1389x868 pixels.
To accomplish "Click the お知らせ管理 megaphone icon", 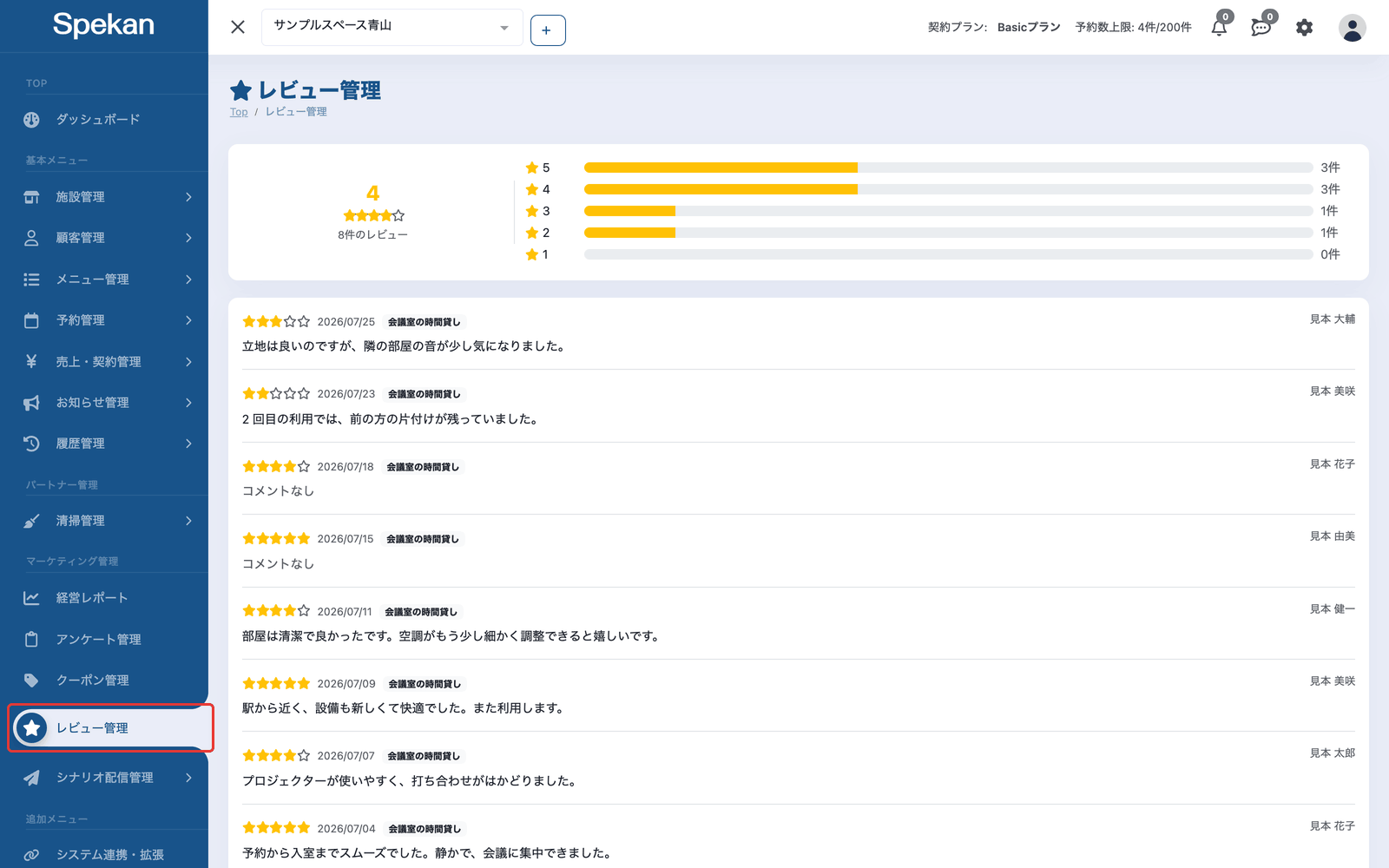I will click(31, 403).
